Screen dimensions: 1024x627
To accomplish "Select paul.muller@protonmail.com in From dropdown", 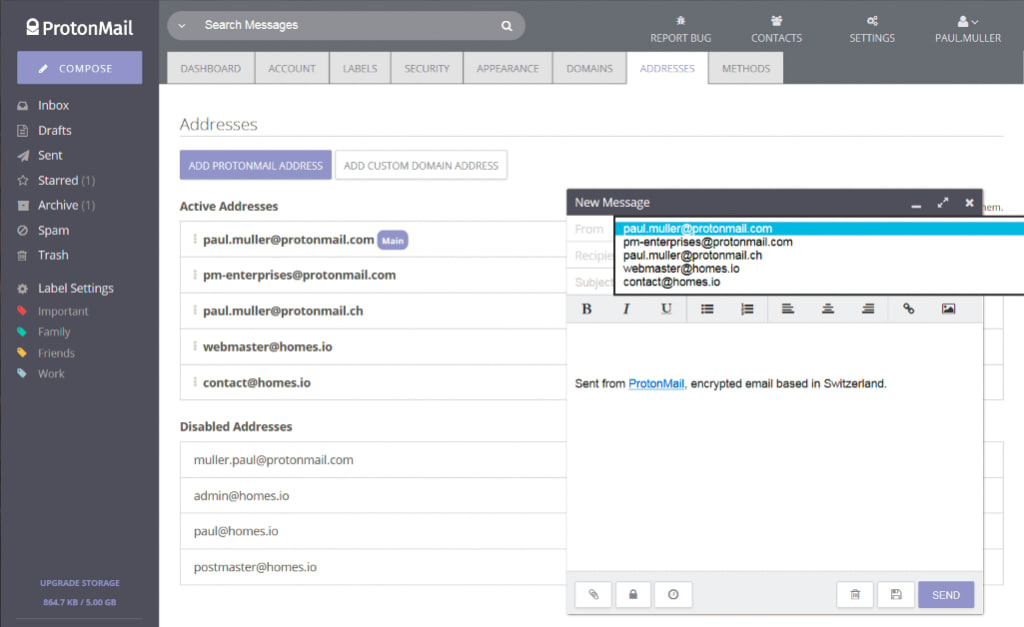I will tap(820, 229).
